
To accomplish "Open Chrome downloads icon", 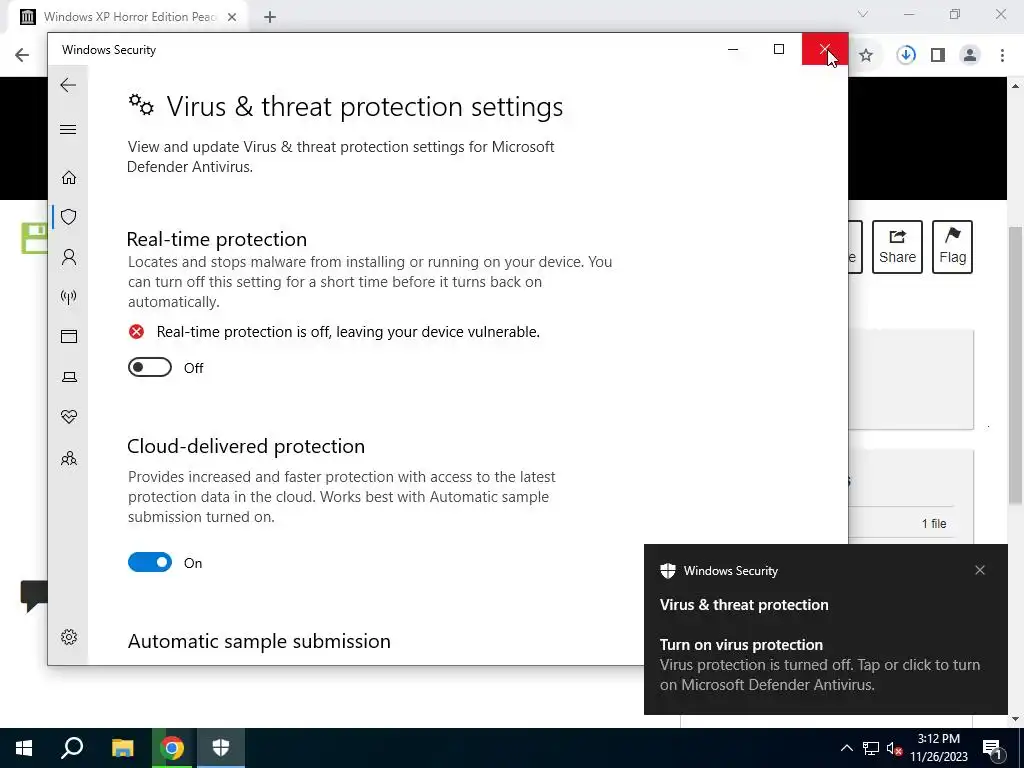I will pyautogui.click(x=906, y=55).
